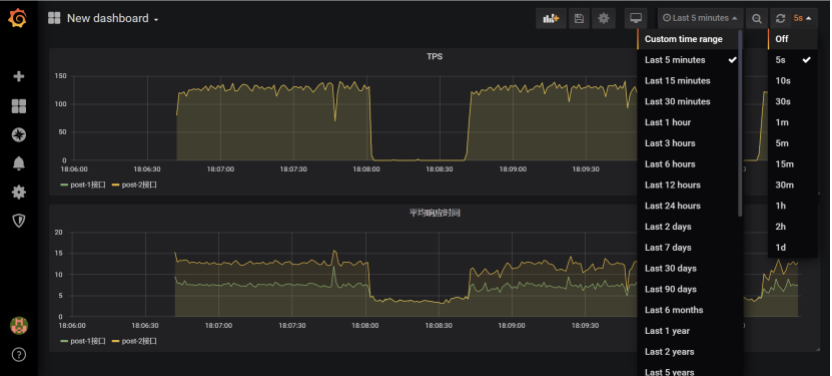
Task: Zoom out time range magnifier icon
Action: click(x=757, y=19)
